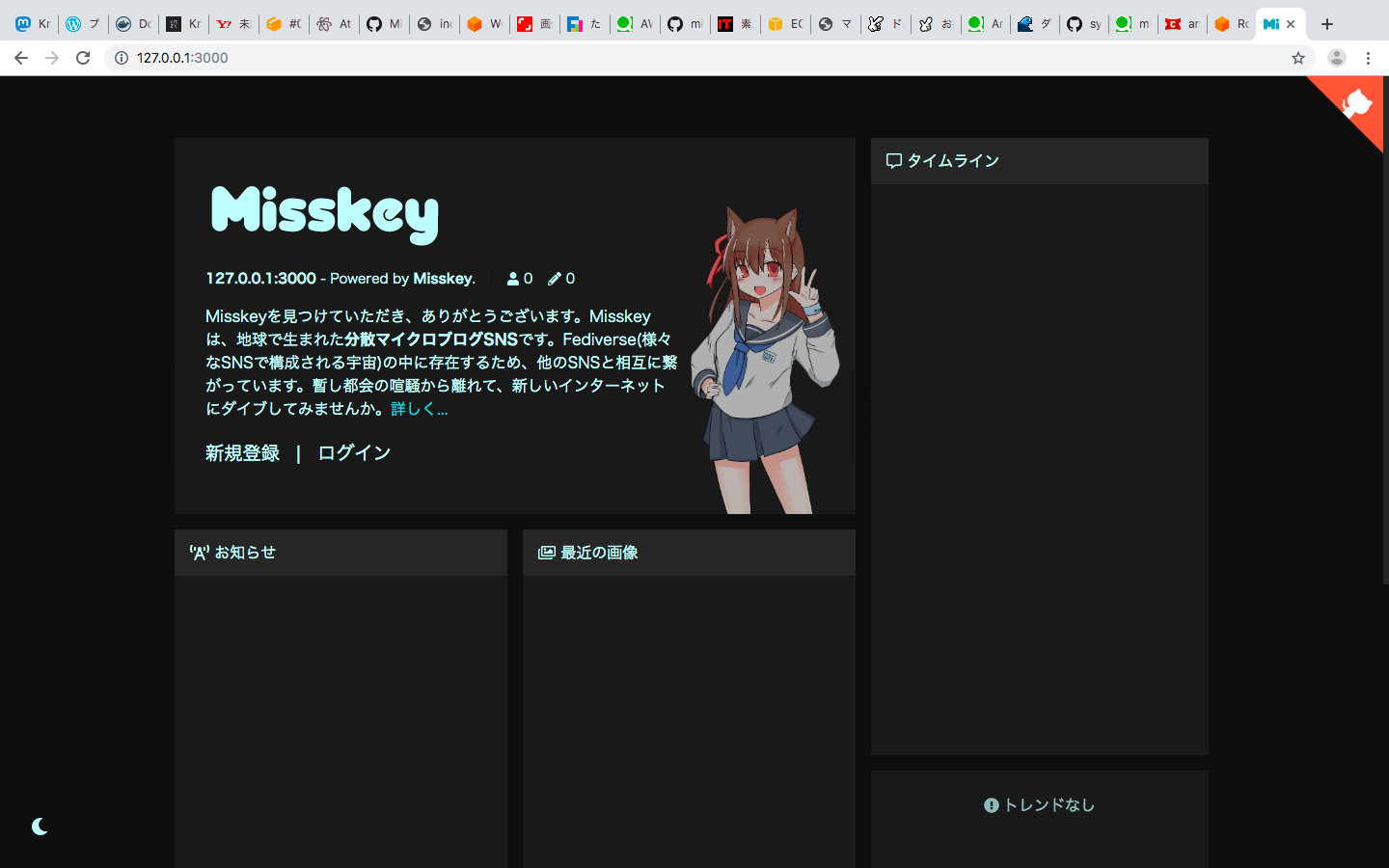
Task: Open the 新規登録 sign-up link
Action: click(242, 453)
